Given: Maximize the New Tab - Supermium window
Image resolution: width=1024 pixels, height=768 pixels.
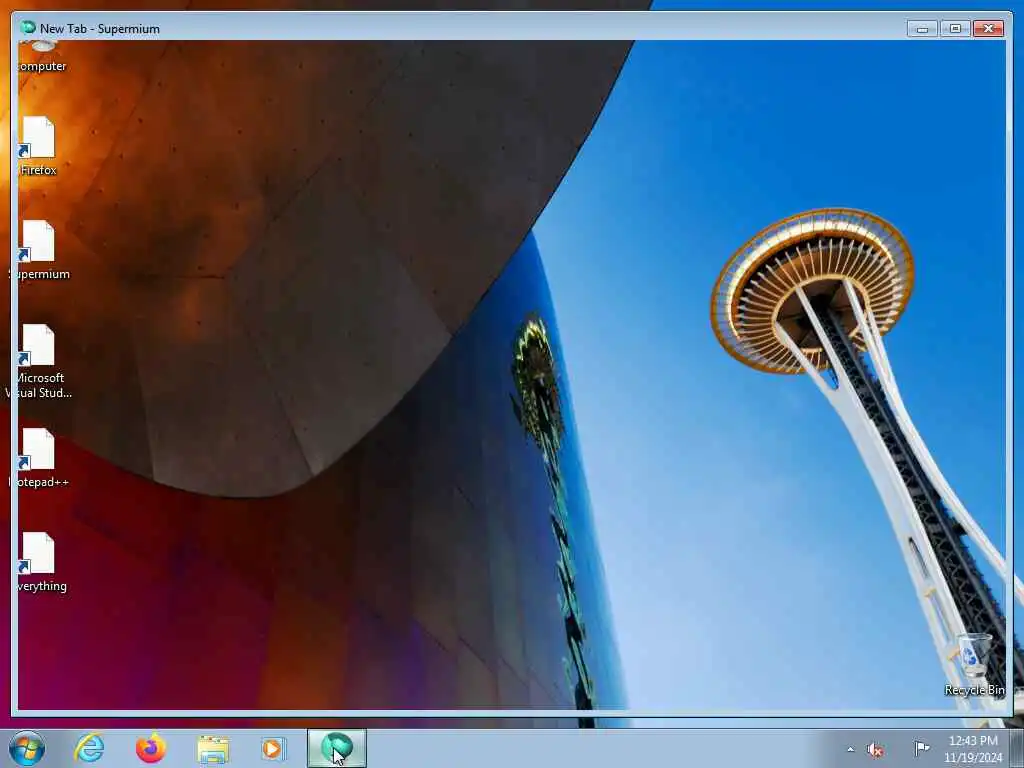Looking at the screenshot, I should point(955,29).
